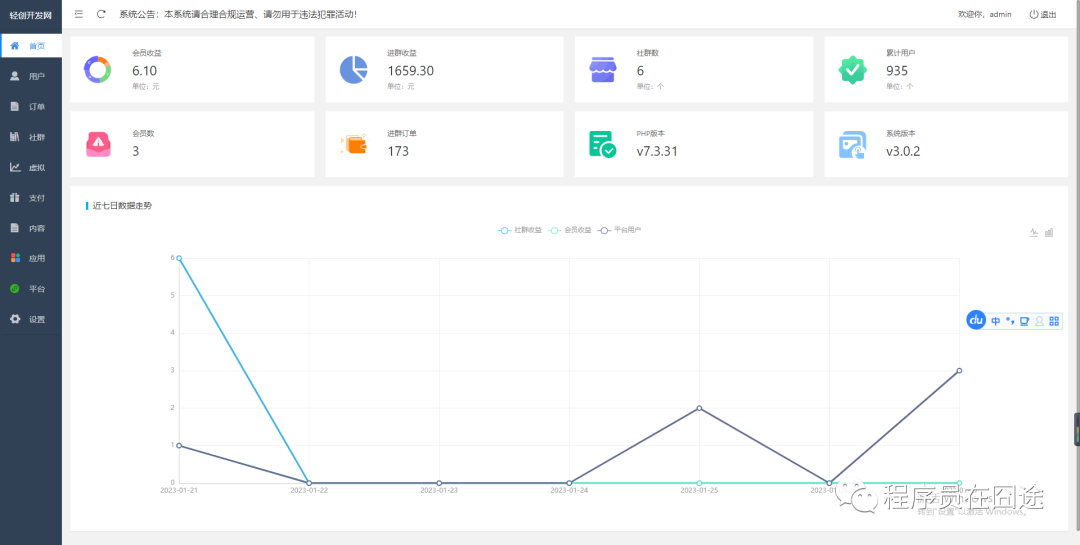
Task: Switch chart to bar view icon
Action: tap(1049, 232)
